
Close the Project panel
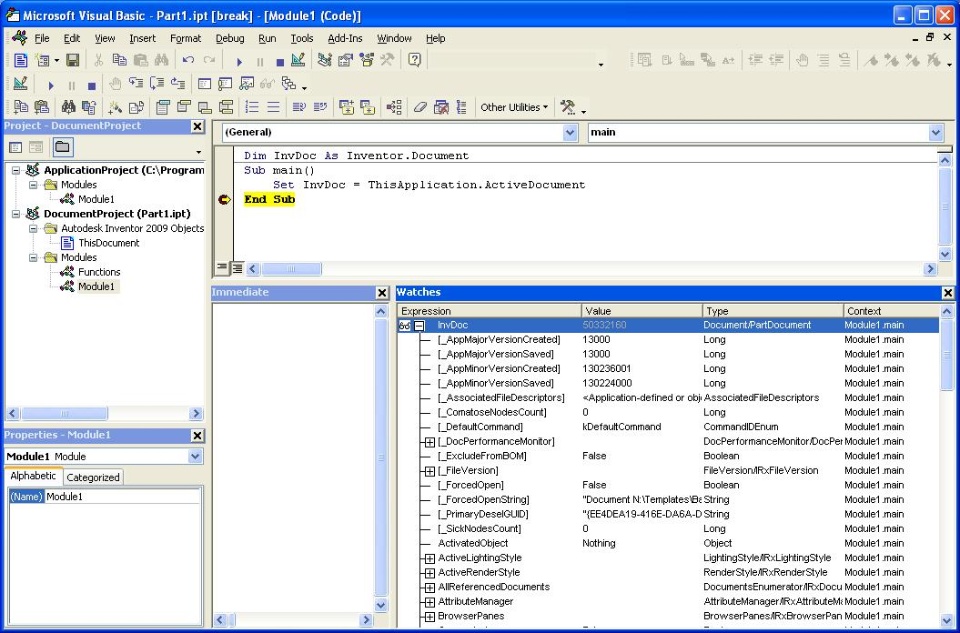coord(197,127)
